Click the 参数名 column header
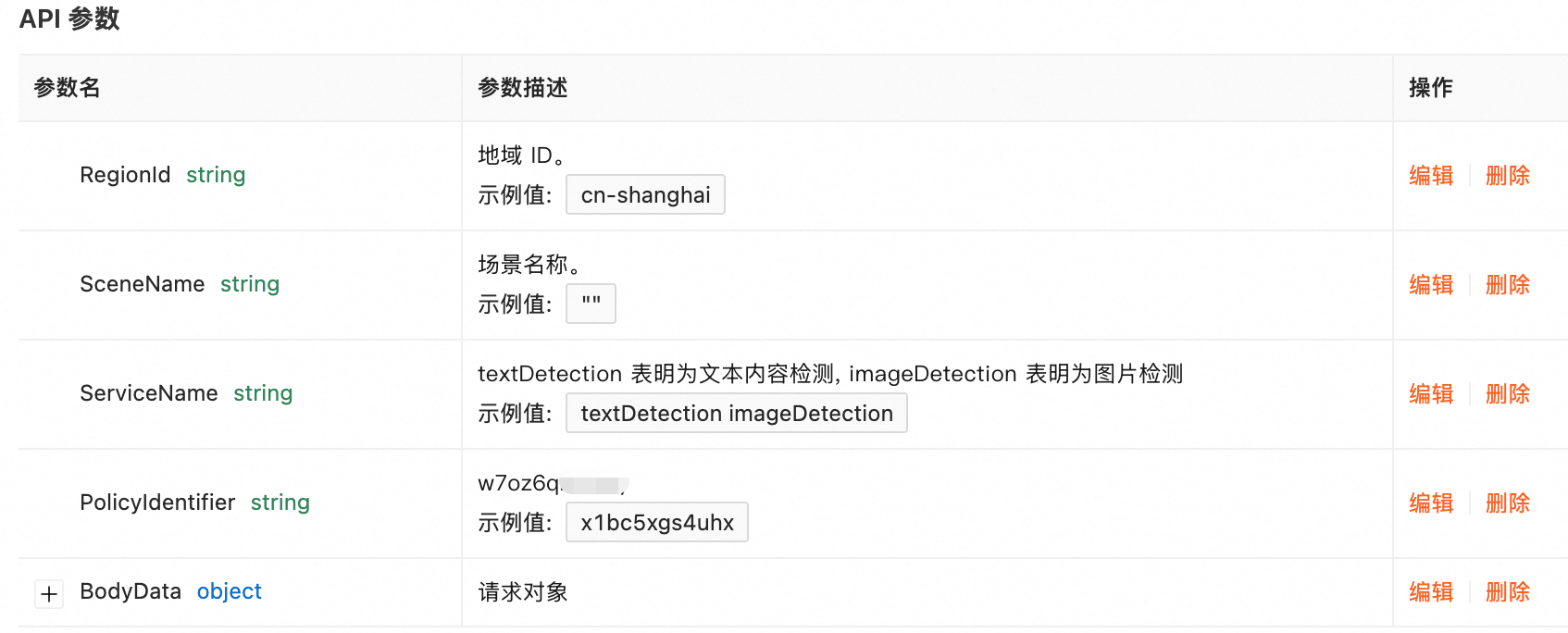This screenshot has width=1568, height=633. [67, 88]
